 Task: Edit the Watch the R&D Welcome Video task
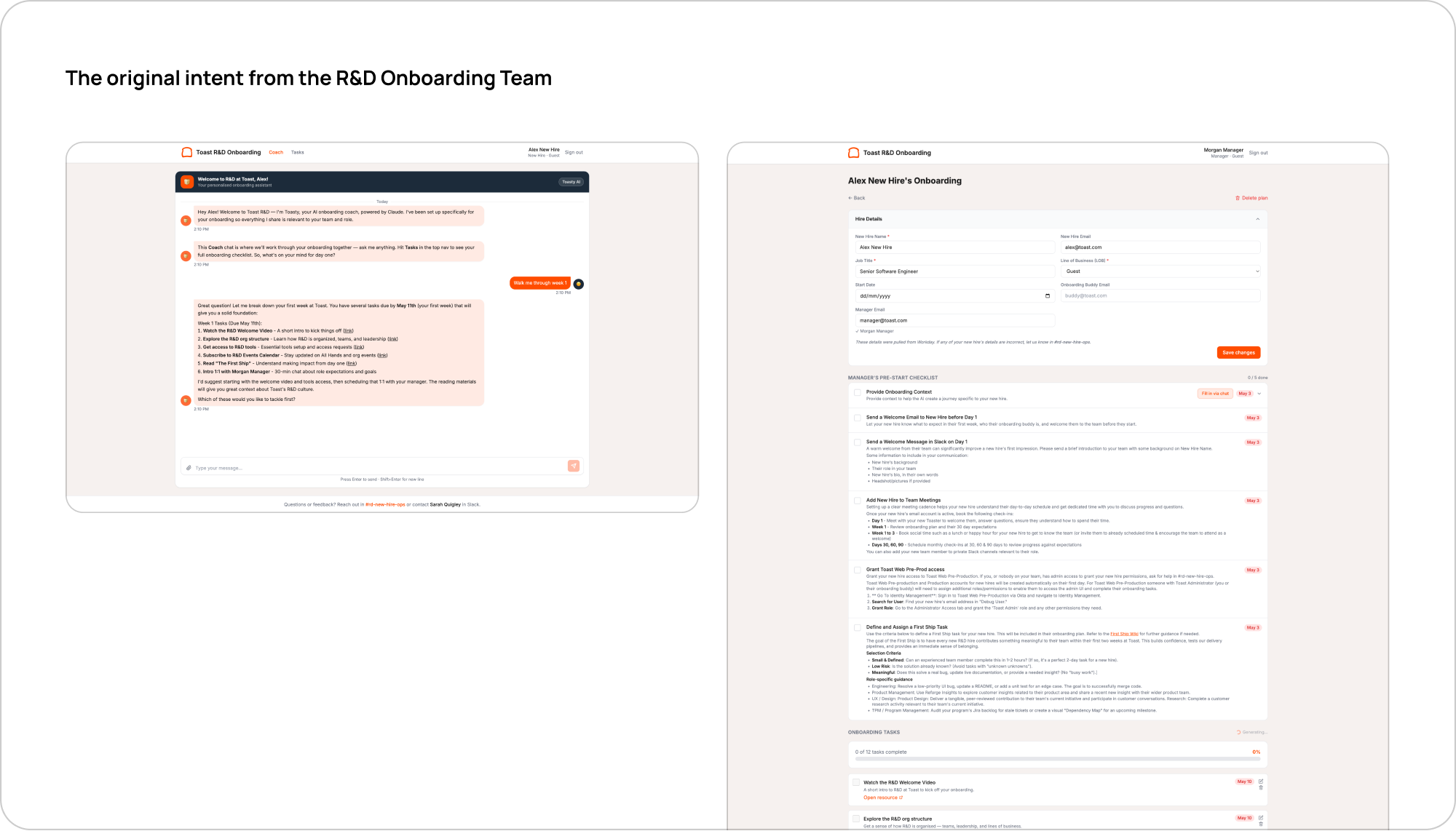coord(1261,782)
